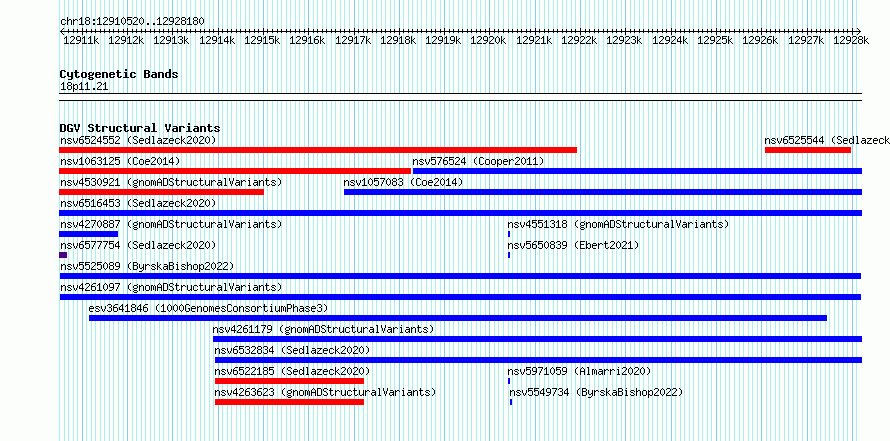Select the blue nsv4261179 bar
The height and width of the screenshot is (441, 890).
pos(538,339)
